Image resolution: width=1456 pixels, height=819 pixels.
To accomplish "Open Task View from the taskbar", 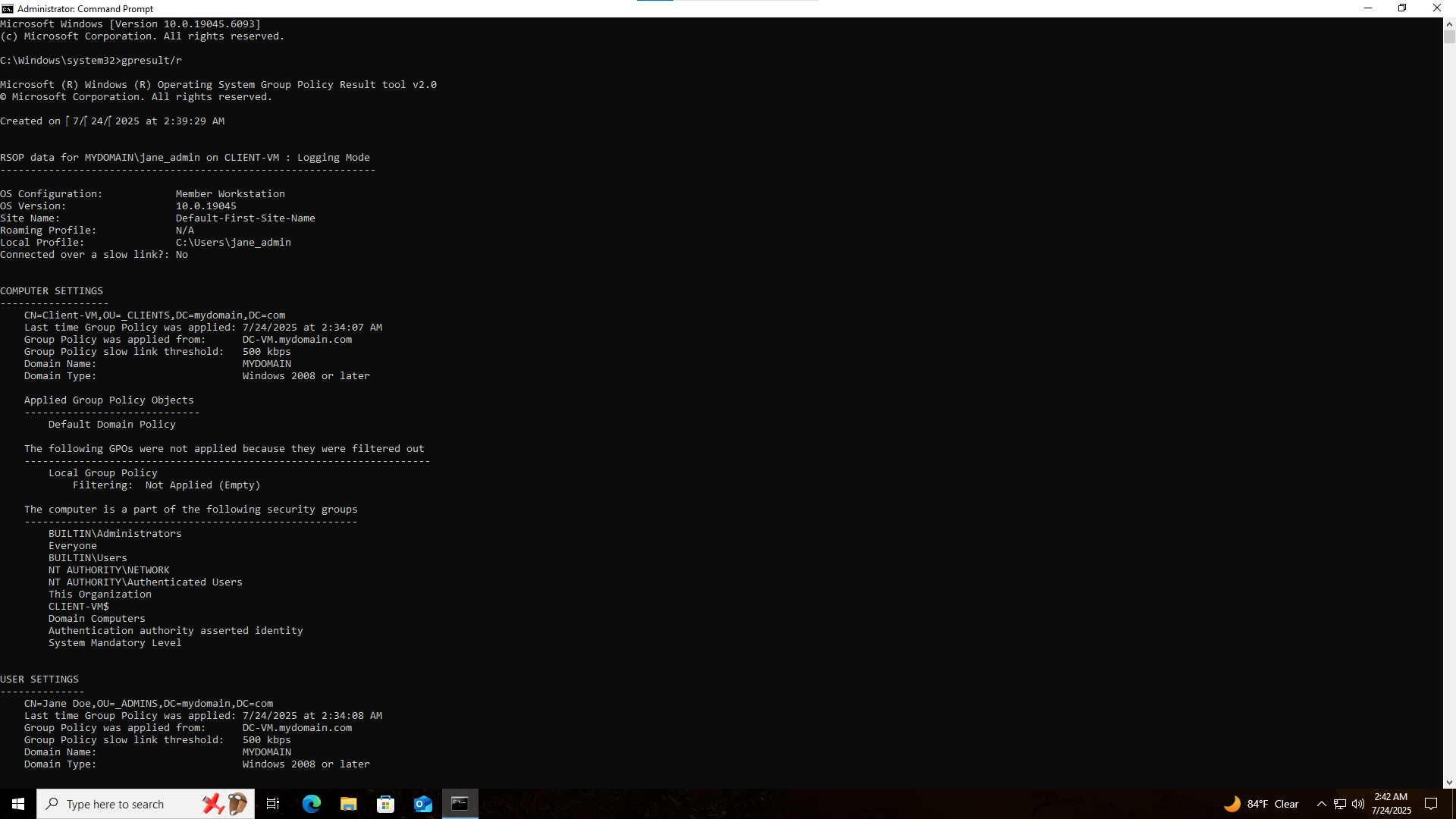I will tap(273, 804).
